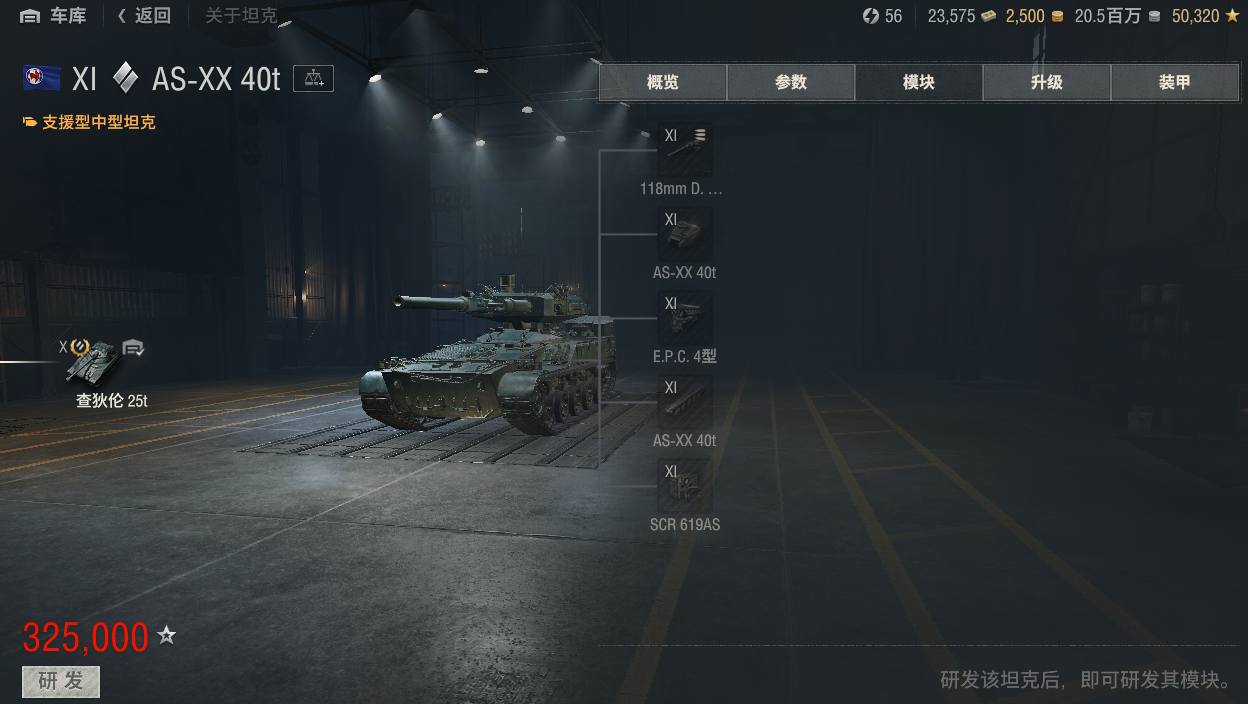Click the 研发 research button
Image resolution: width=1248 pixels, height=704 pixels.
click(61, 682)
